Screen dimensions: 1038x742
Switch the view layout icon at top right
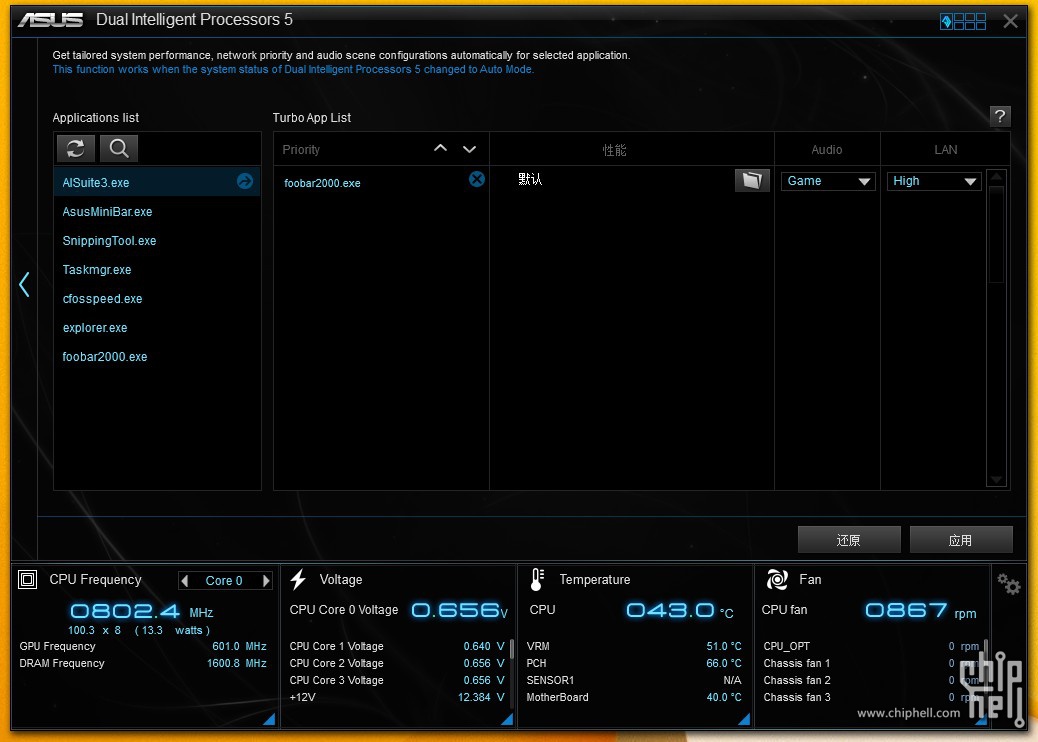(x=963, y=22)
